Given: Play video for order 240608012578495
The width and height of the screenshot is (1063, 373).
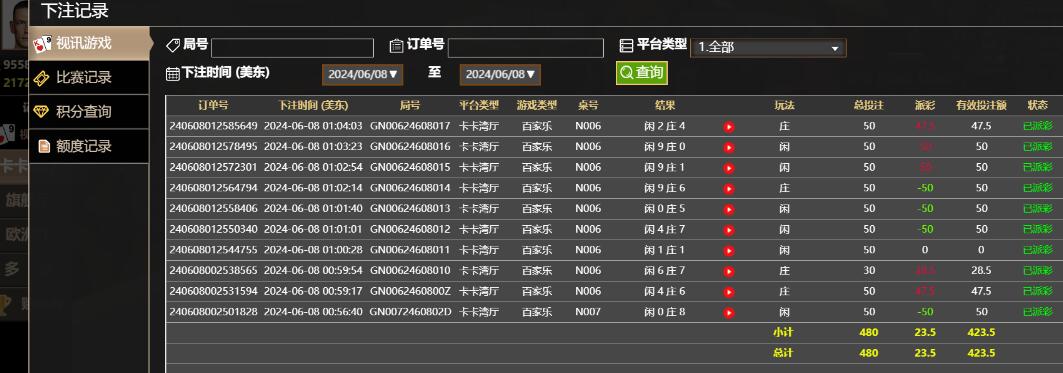Looking at the screenshot, I should tap(729, 147).
